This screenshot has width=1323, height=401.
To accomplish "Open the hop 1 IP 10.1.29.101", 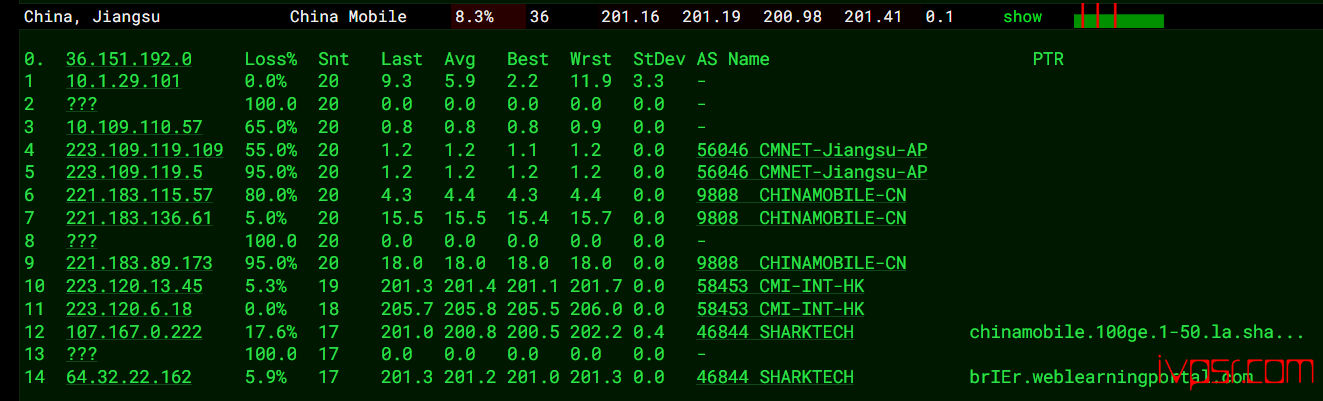I will [123, 82].
